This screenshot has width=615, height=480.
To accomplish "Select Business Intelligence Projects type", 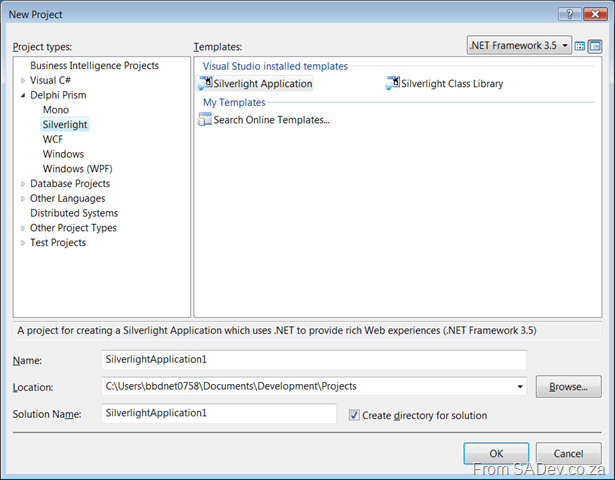I will (x=95, y=65).
